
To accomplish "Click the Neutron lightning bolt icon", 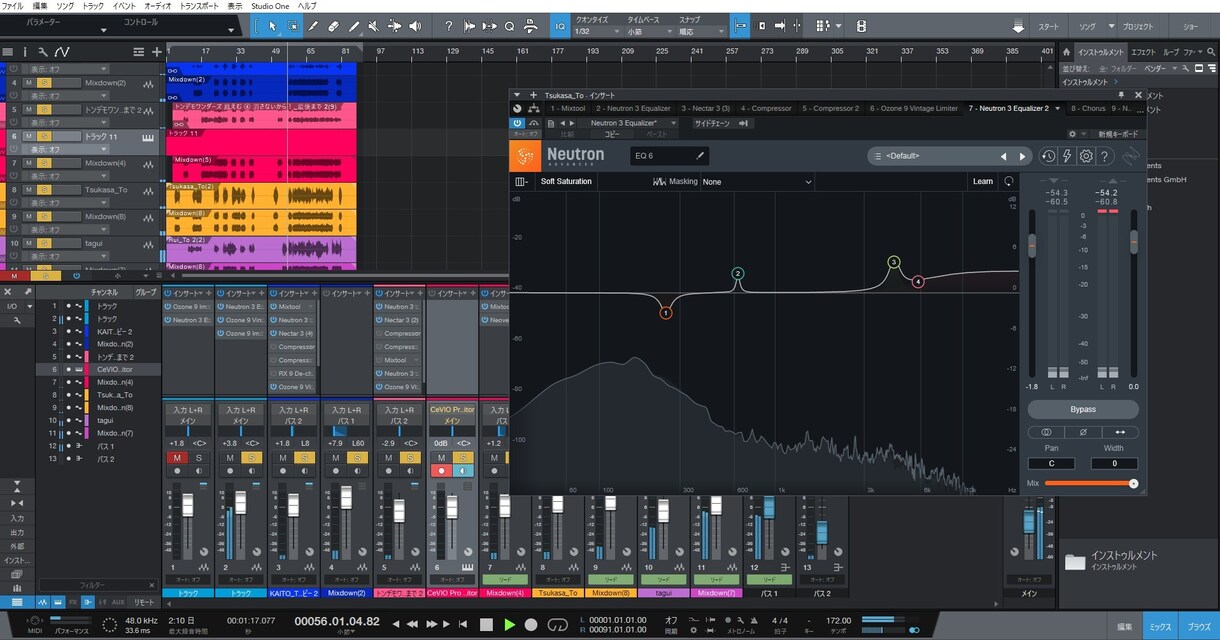I will coord(1067,156).
